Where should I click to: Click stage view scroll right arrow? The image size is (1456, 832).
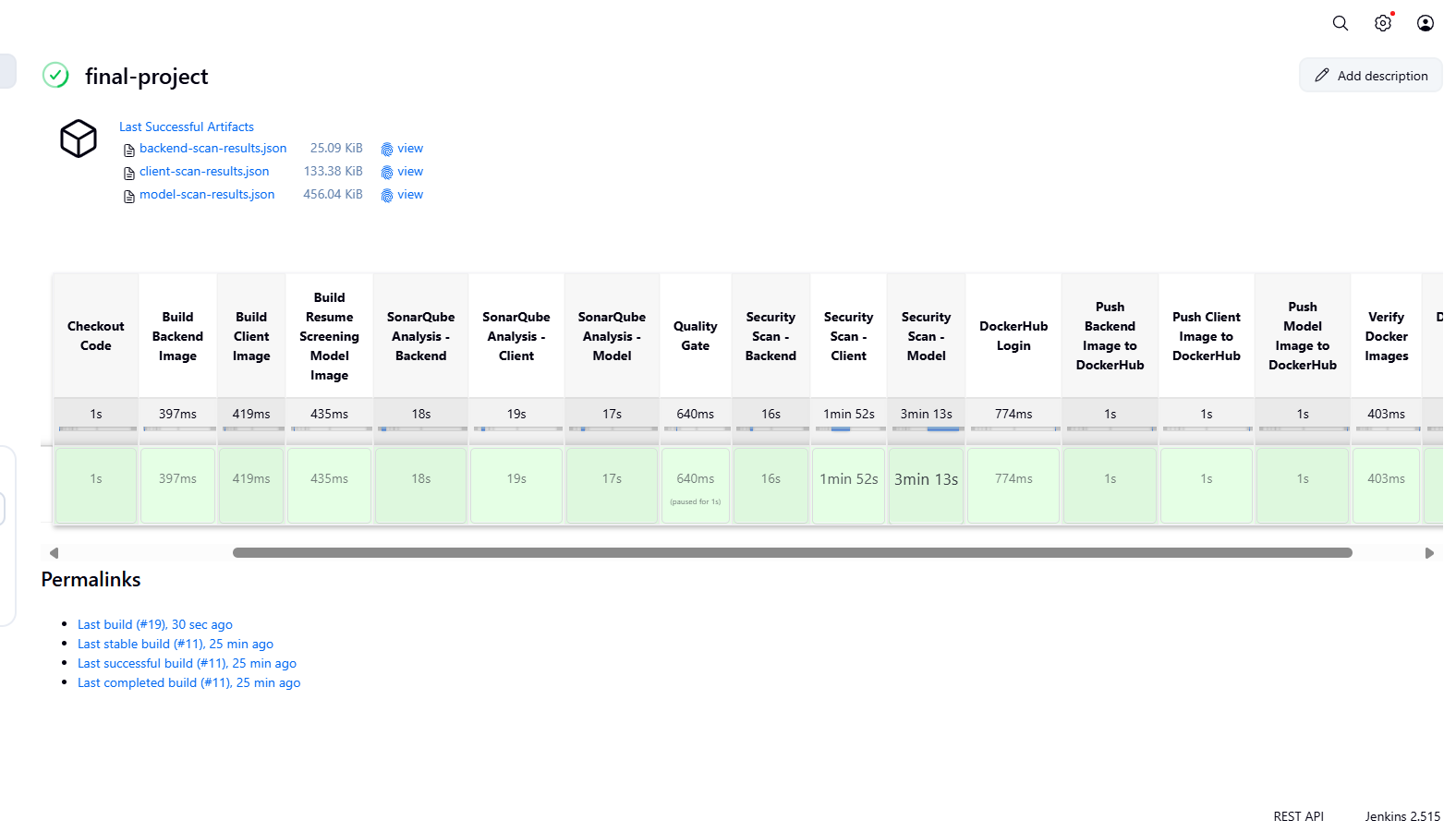[x=1429, y=553]
